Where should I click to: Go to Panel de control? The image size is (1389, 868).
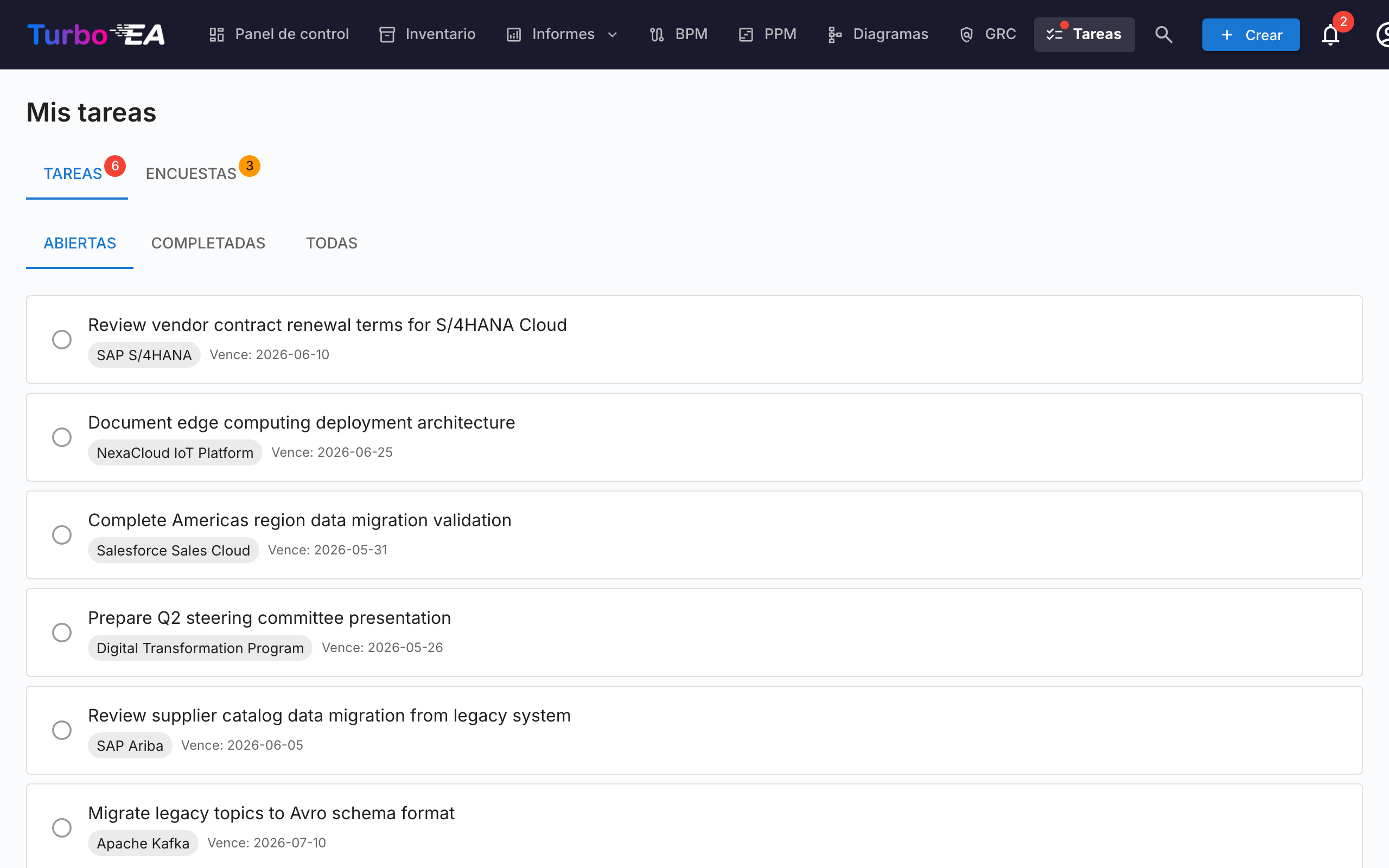coord(279,34)
